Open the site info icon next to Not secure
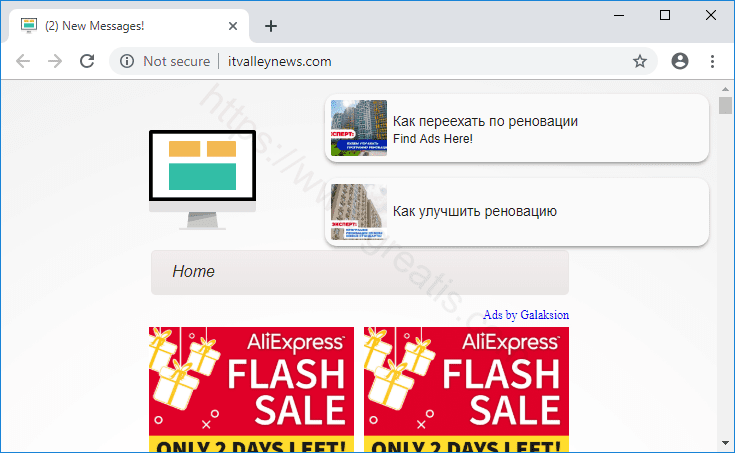 (127, 61)
